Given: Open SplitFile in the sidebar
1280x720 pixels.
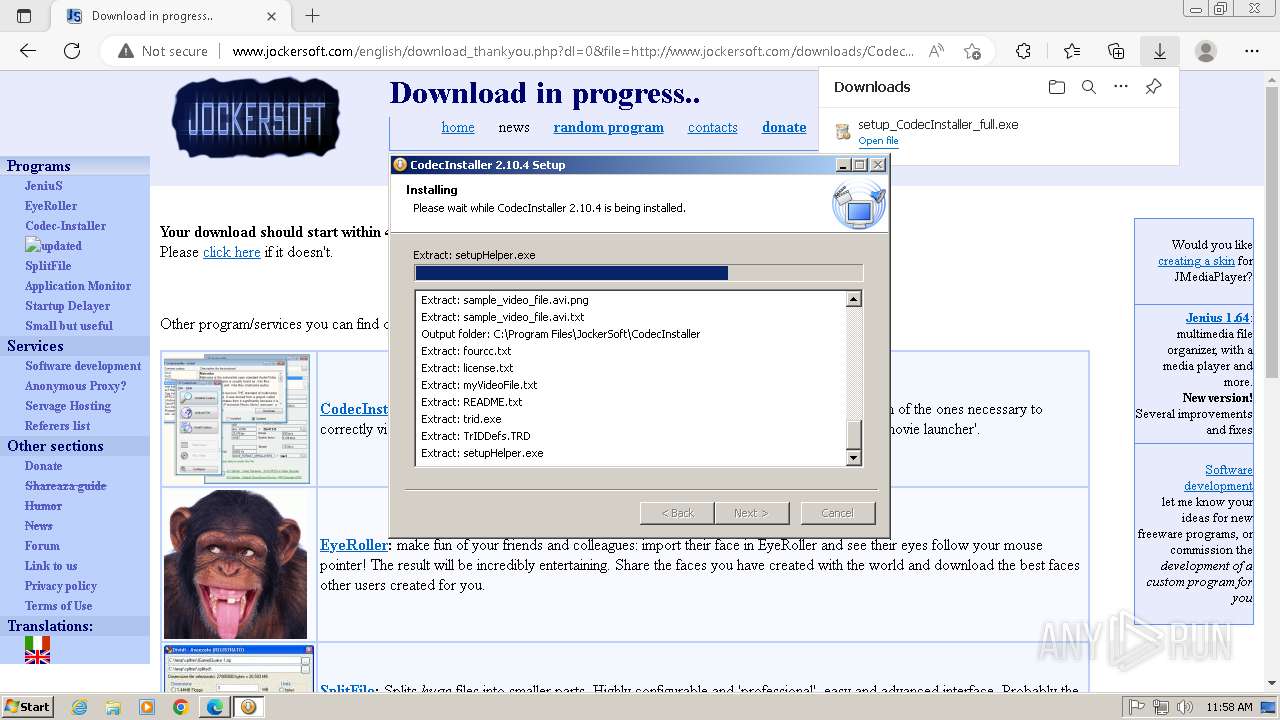Looking at the screenshot, I should (48, 266).
